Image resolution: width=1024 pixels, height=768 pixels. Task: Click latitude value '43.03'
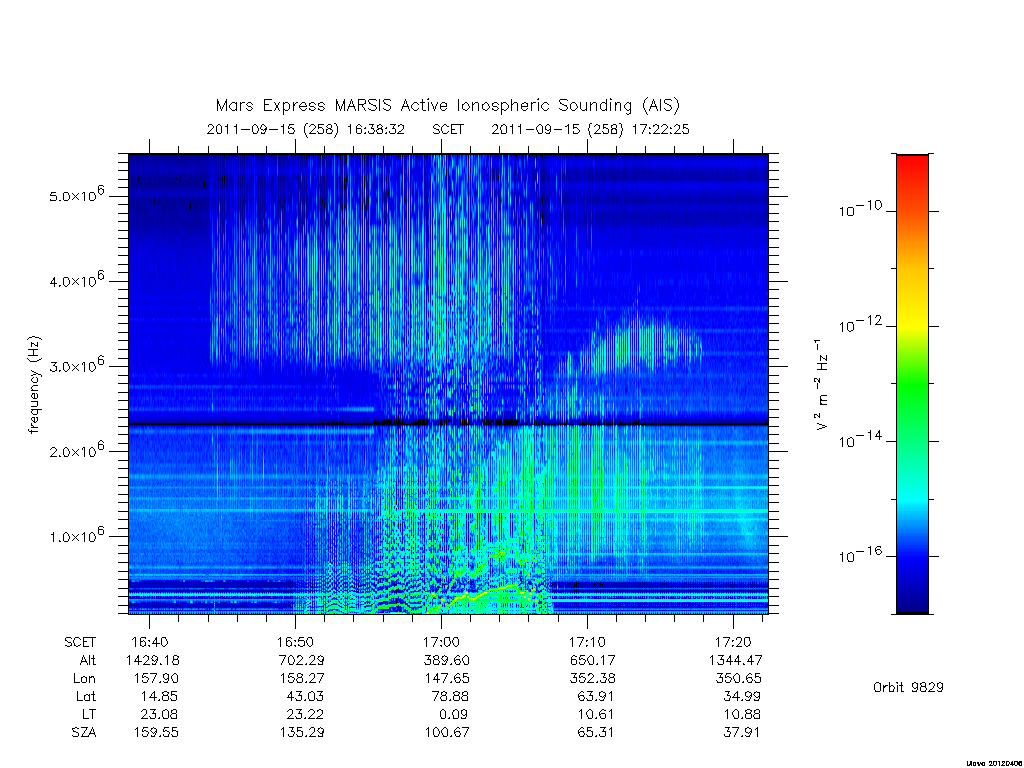click(x=305, y=697)
